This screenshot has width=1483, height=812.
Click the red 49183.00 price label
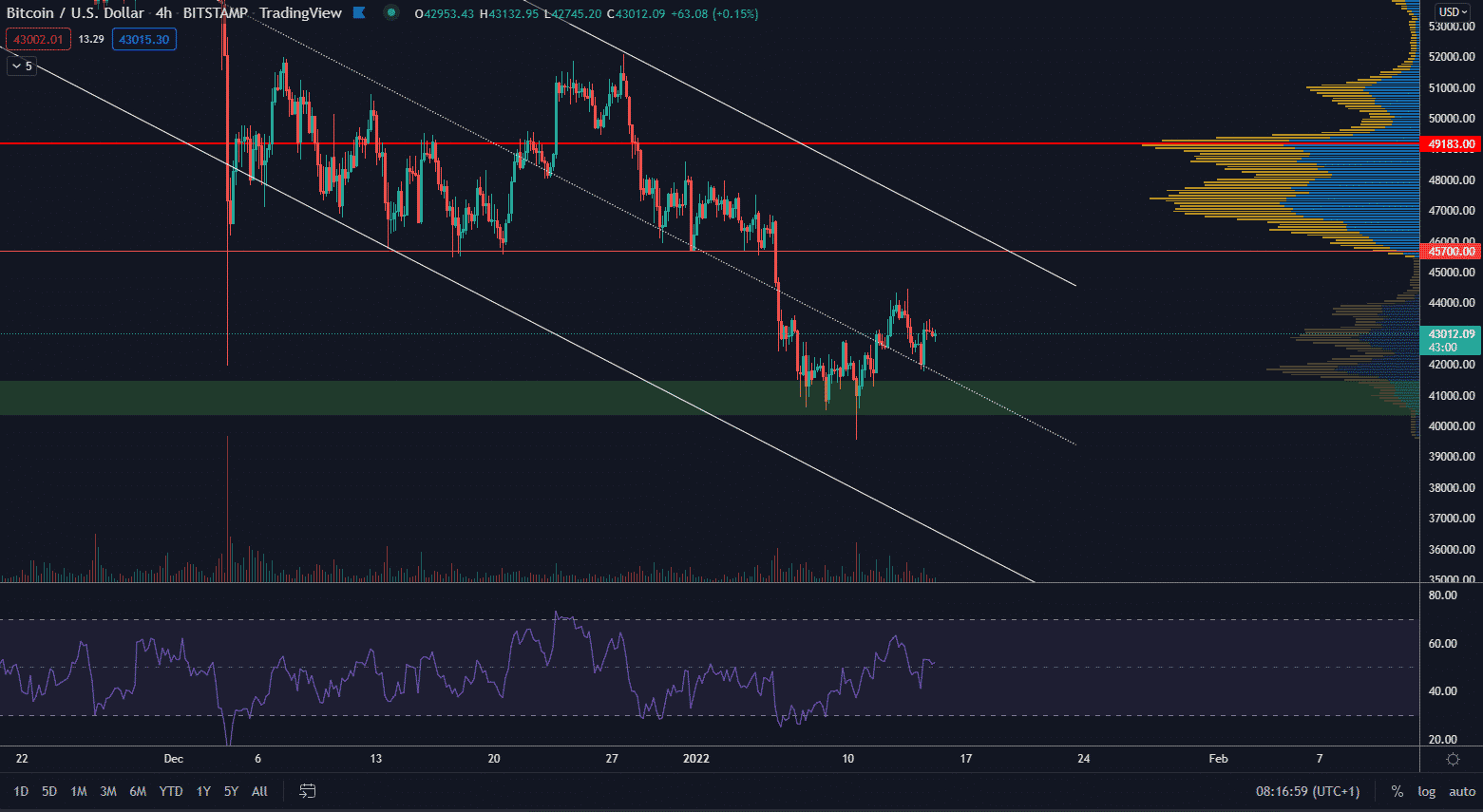[1451, 144]
